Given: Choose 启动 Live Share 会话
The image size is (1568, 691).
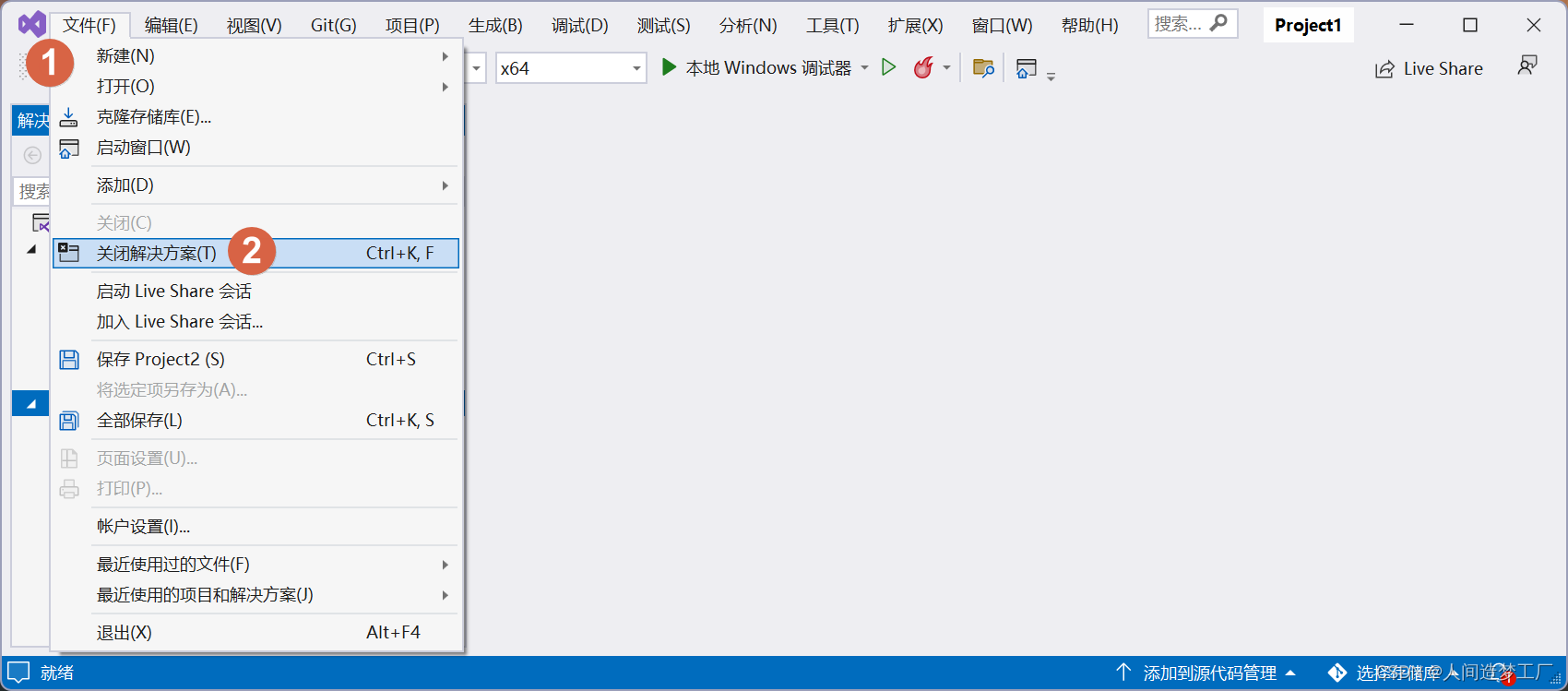Looking at the screenshot, I should (255, 292).
